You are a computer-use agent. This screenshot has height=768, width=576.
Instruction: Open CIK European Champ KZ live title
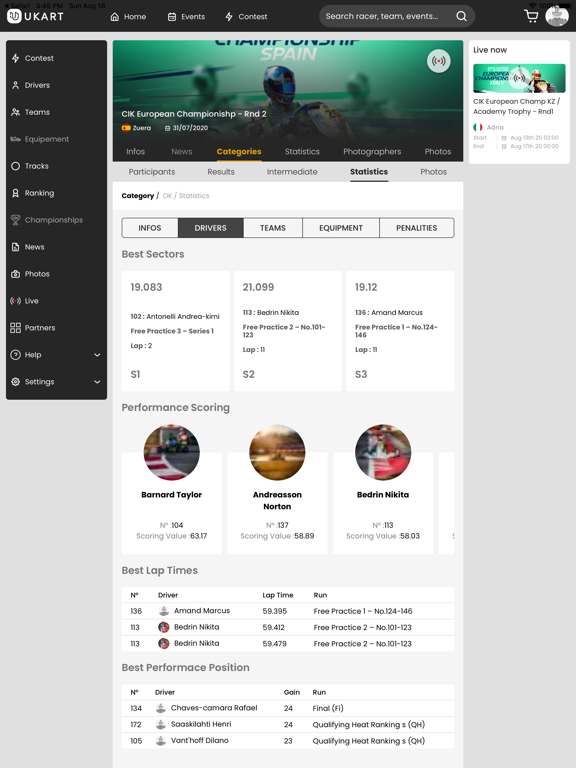tap(517, 106)
